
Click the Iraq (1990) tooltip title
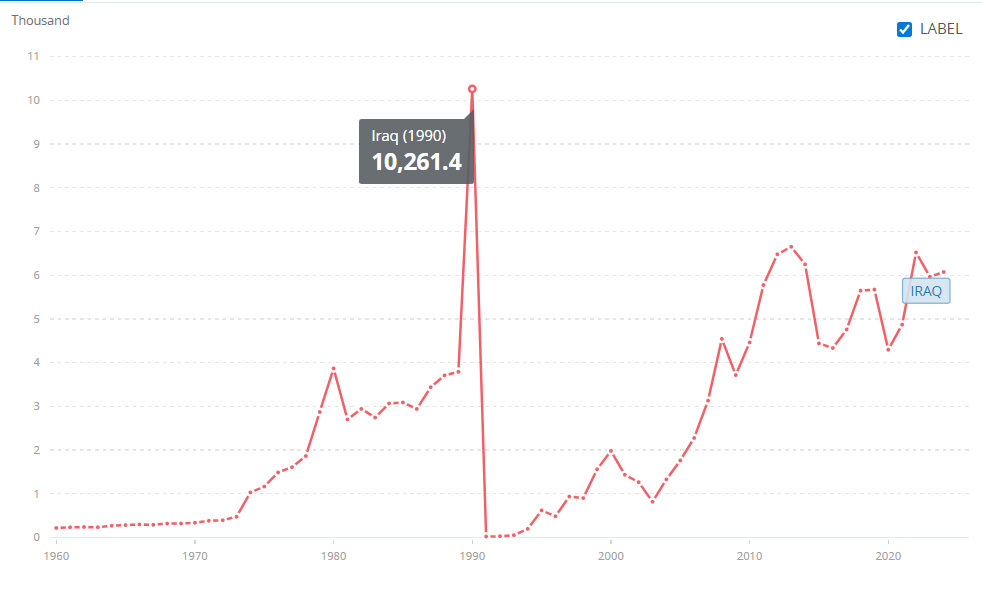(x=409, y=136)
